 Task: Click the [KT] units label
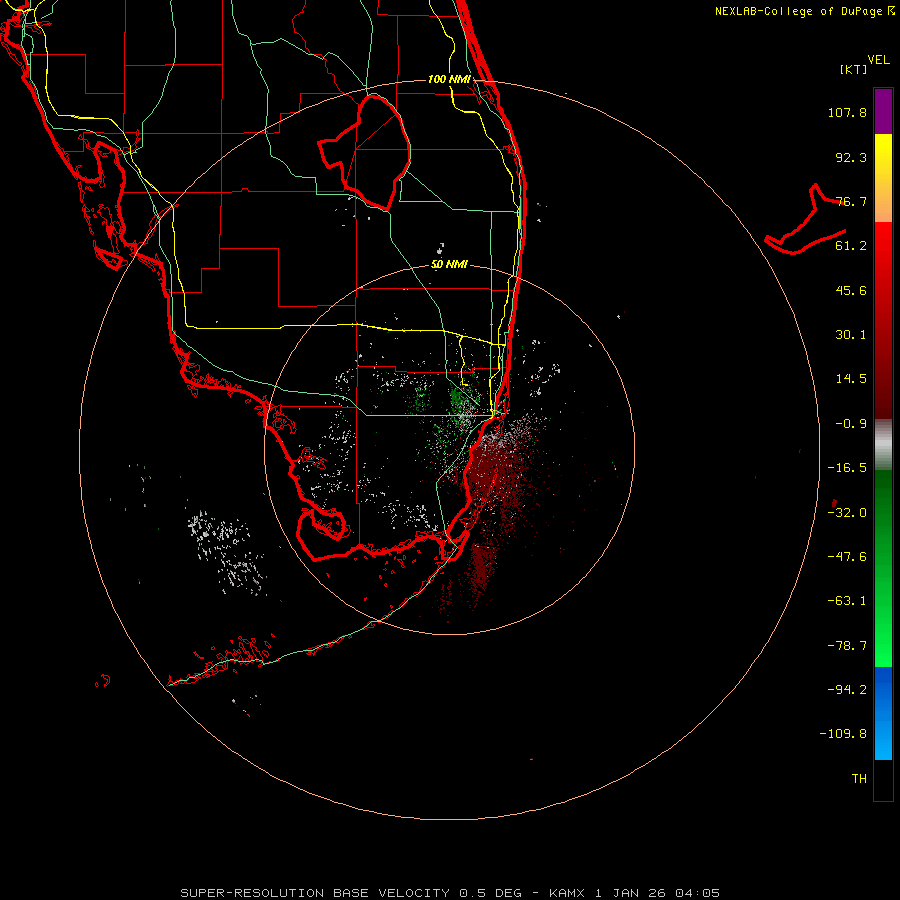[x=854, y=69]
